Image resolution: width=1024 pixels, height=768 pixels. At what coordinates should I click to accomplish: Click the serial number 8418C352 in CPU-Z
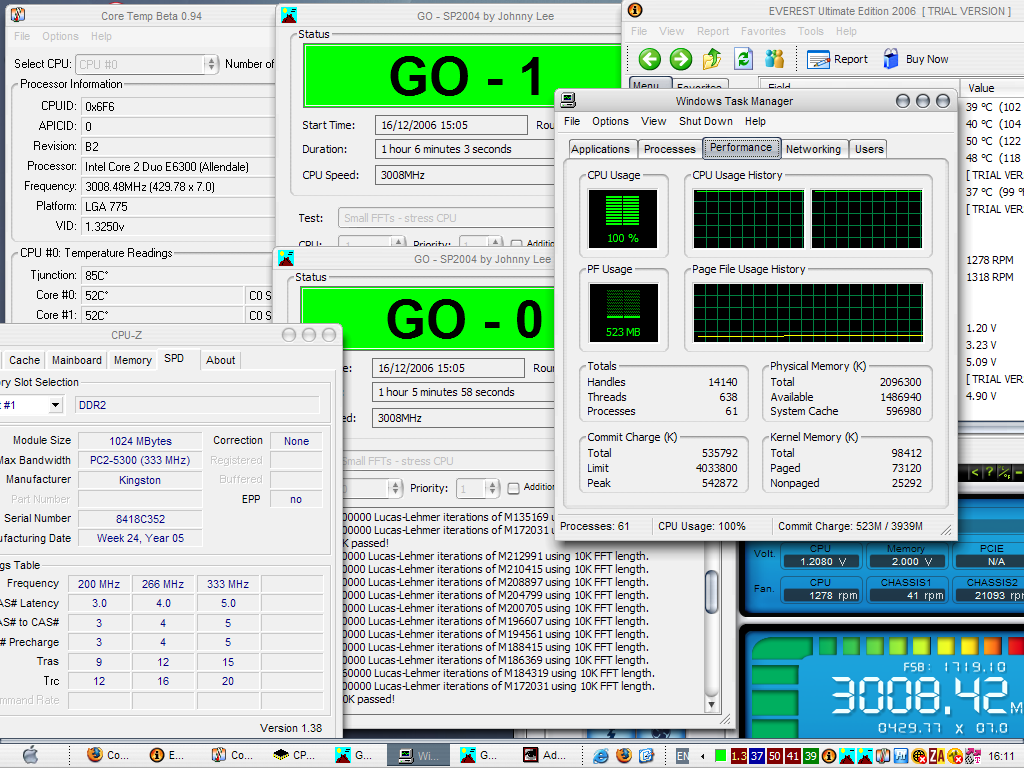(140, 519)
